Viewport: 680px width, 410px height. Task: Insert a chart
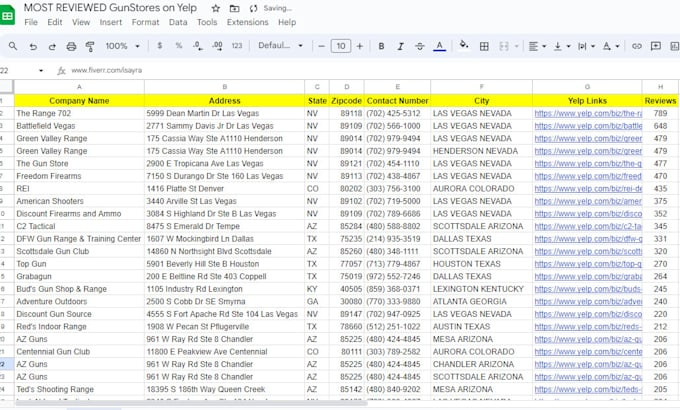point(674,46)
